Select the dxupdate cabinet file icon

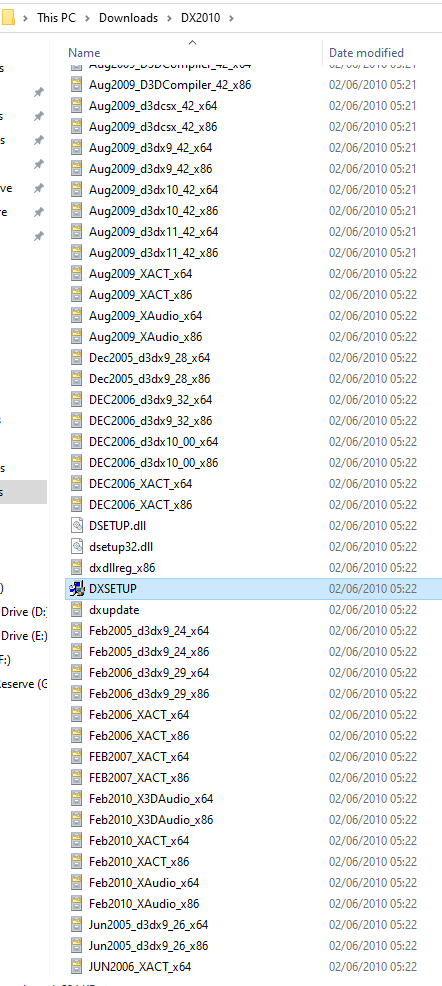(77, 609)
